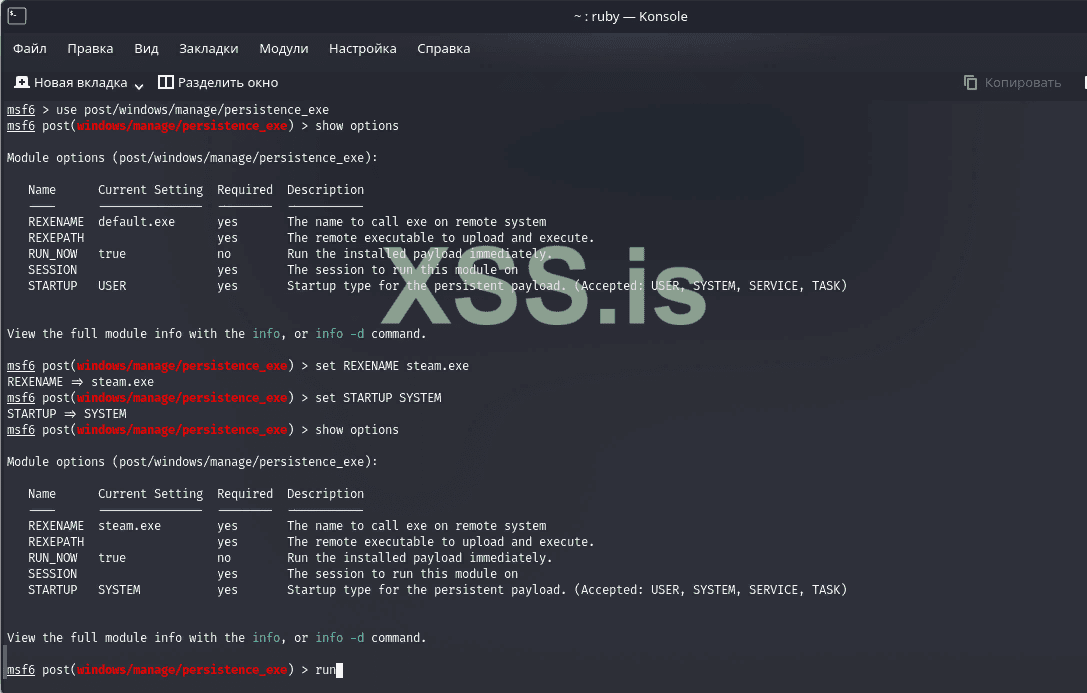The width and height of the screenshot is (1087, 693).
Task: Click 'REXENAME ⇒ steam.exe' output line
Action: 80,382
